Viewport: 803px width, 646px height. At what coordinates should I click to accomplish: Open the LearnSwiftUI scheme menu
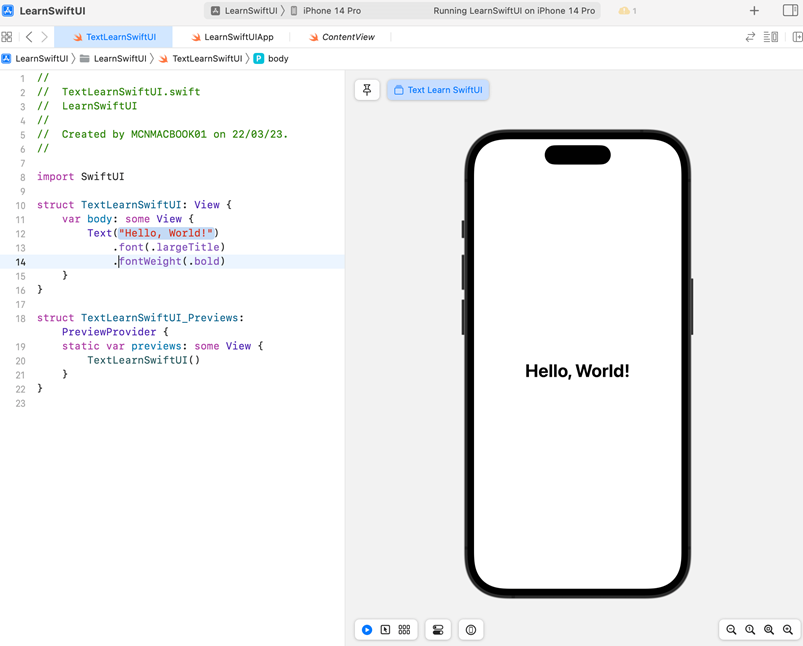point(246,11)
